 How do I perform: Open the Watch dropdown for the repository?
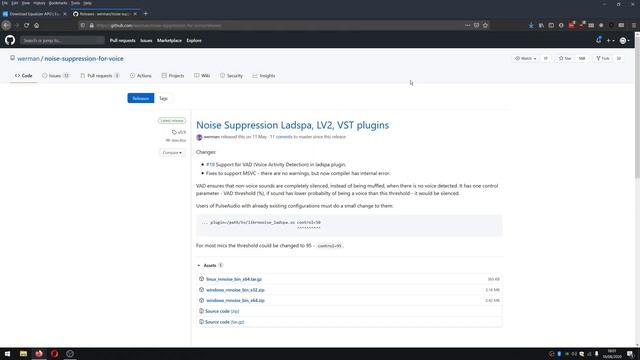point(525,58)
